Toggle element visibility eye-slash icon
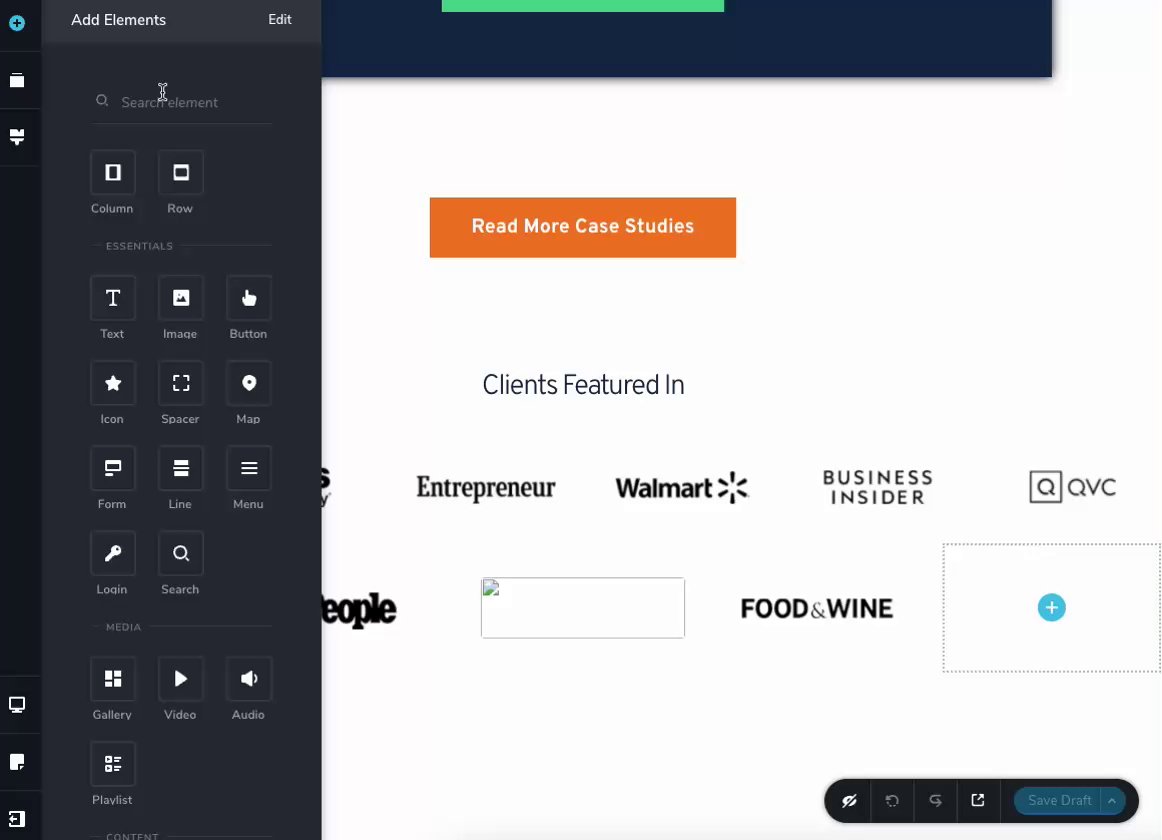Screen dimensions: 1162x840 pyautogui.click(x=849, y=801)
